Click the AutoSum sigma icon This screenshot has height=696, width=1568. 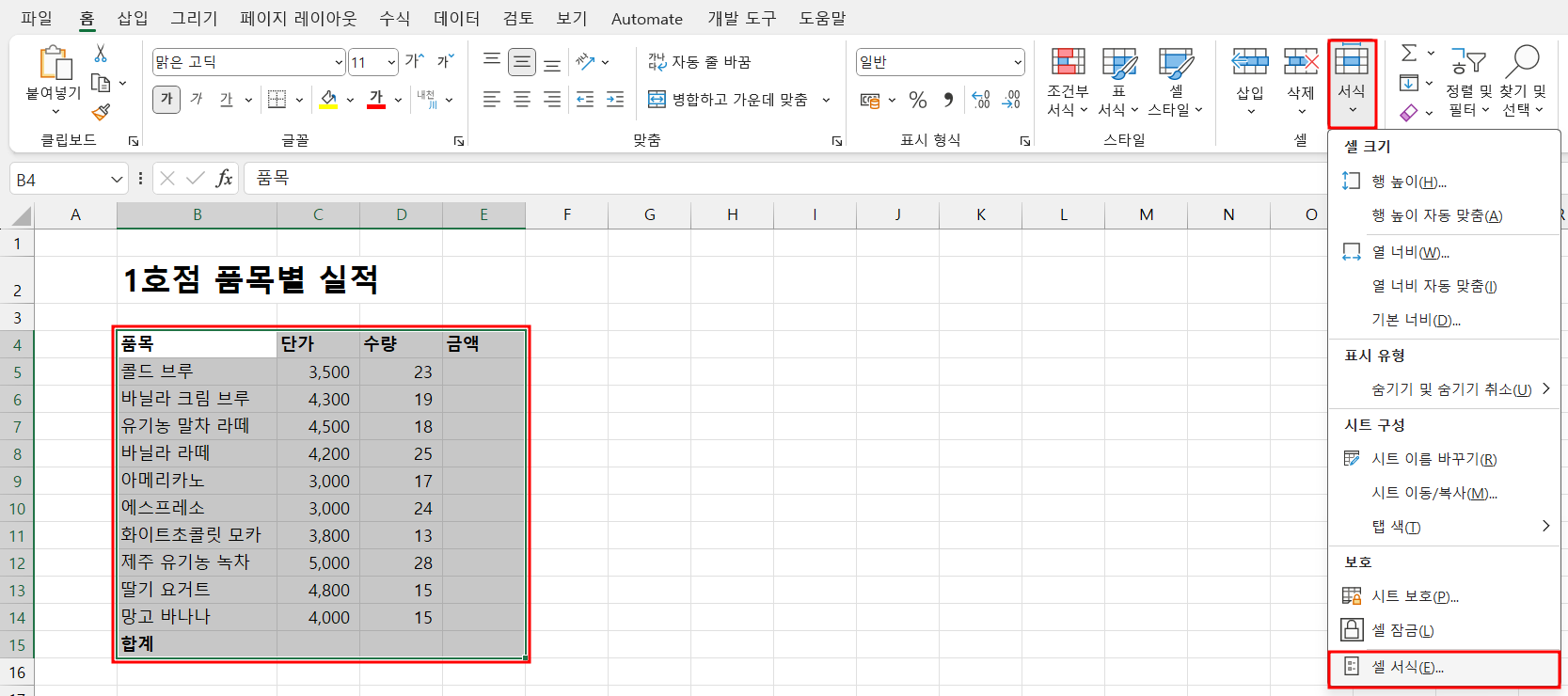1409,54
